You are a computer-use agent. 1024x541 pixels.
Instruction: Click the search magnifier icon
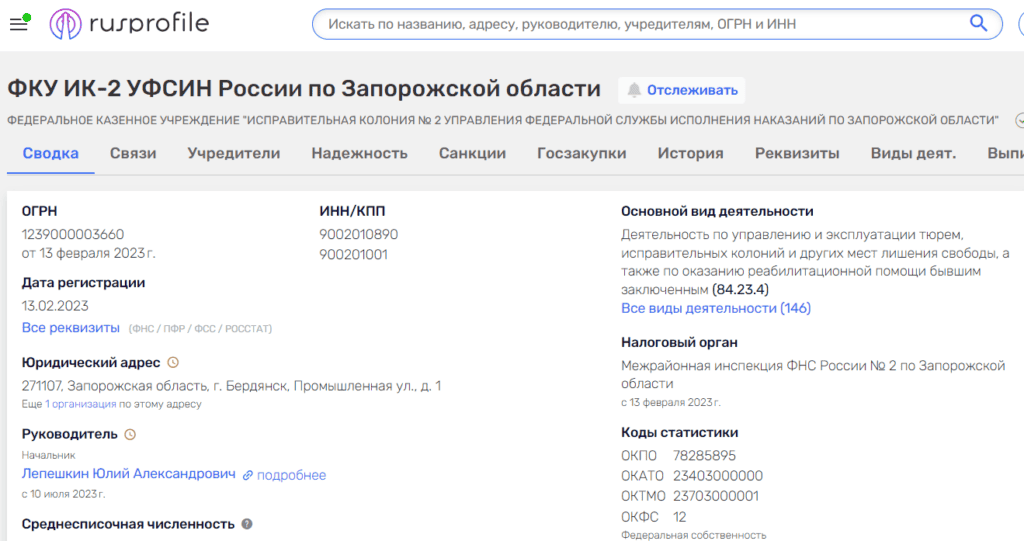coord(978,23)
